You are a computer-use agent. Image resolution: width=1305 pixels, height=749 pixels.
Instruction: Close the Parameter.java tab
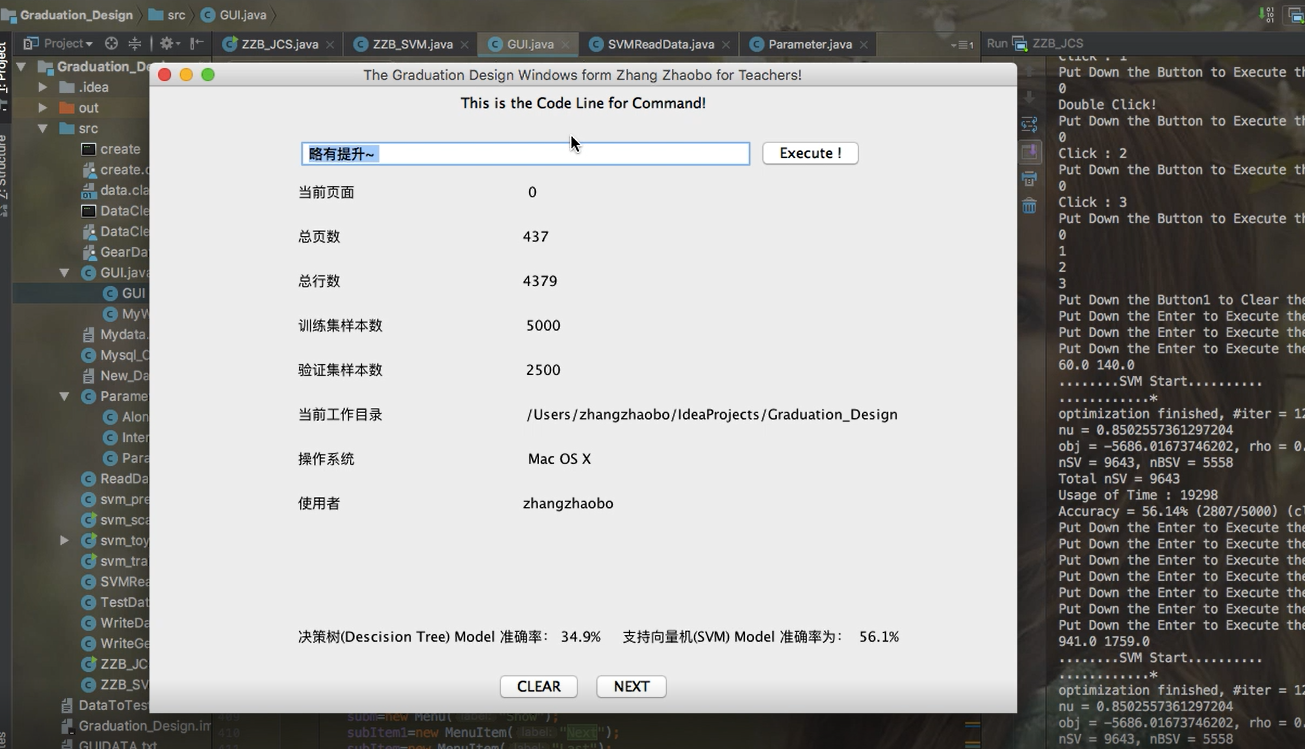(x=864, y=45)
